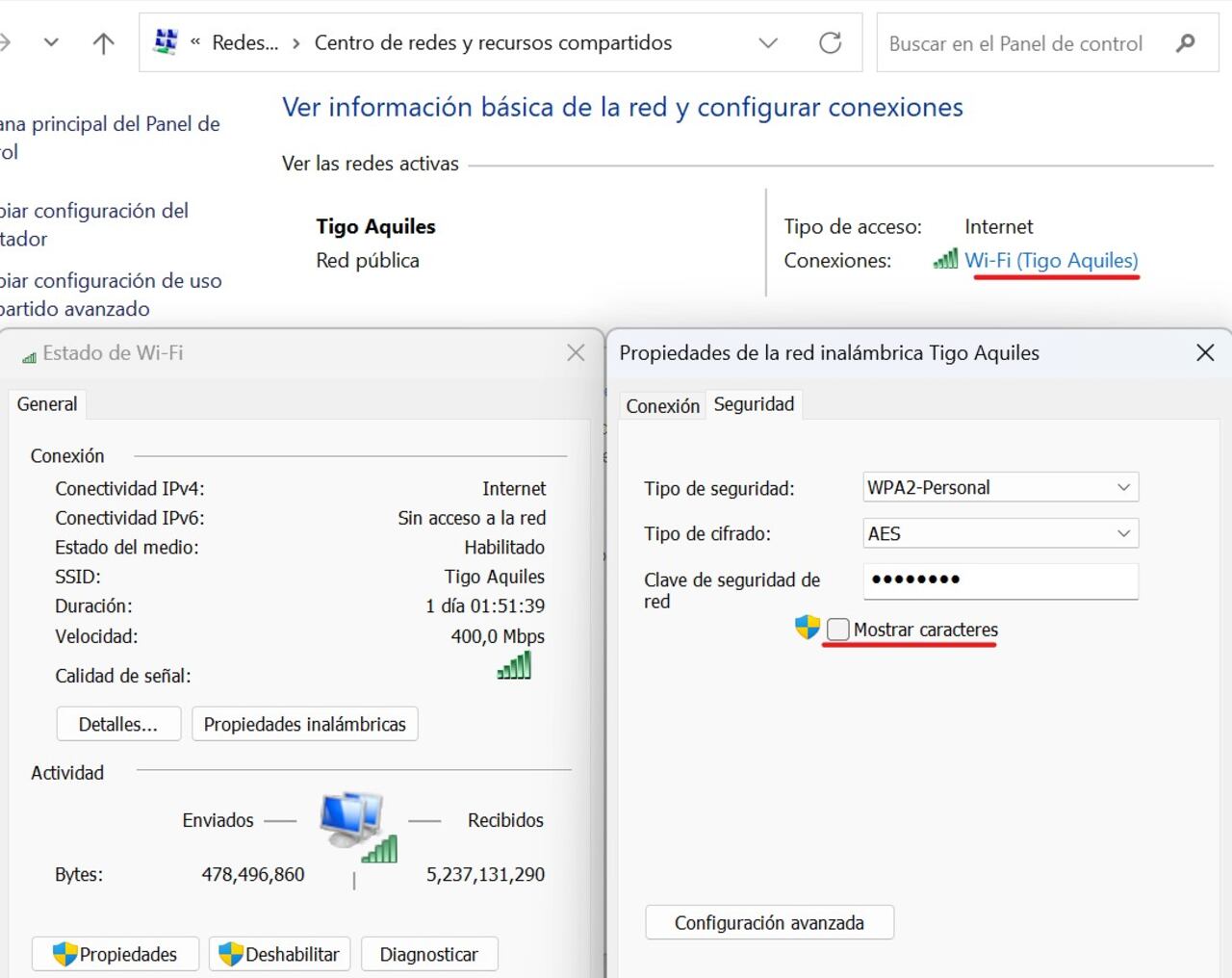This screenshot has width=1232, height=978.
Task: Click the up-arrow navigation icon
Action: point(101,42)
